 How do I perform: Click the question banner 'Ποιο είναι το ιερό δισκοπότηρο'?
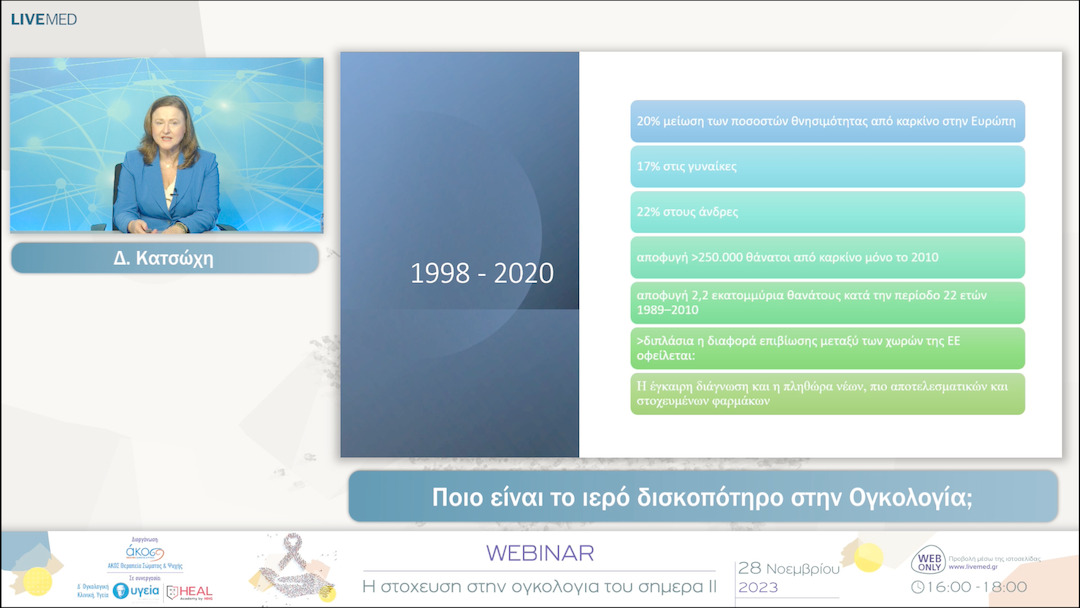(702, 497)
